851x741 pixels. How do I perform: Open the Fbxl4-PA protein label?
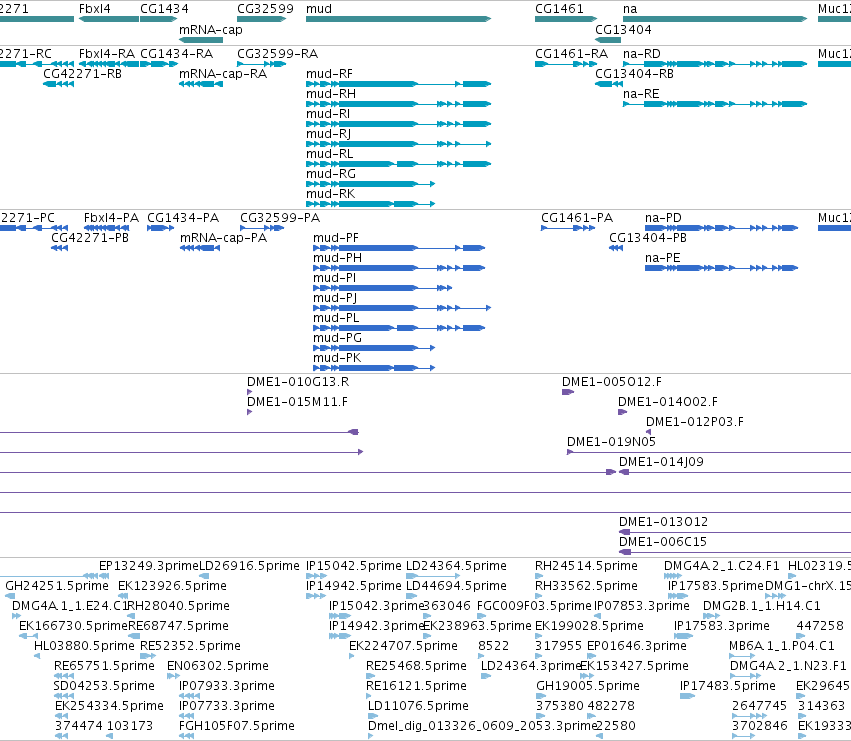[111, 218]
